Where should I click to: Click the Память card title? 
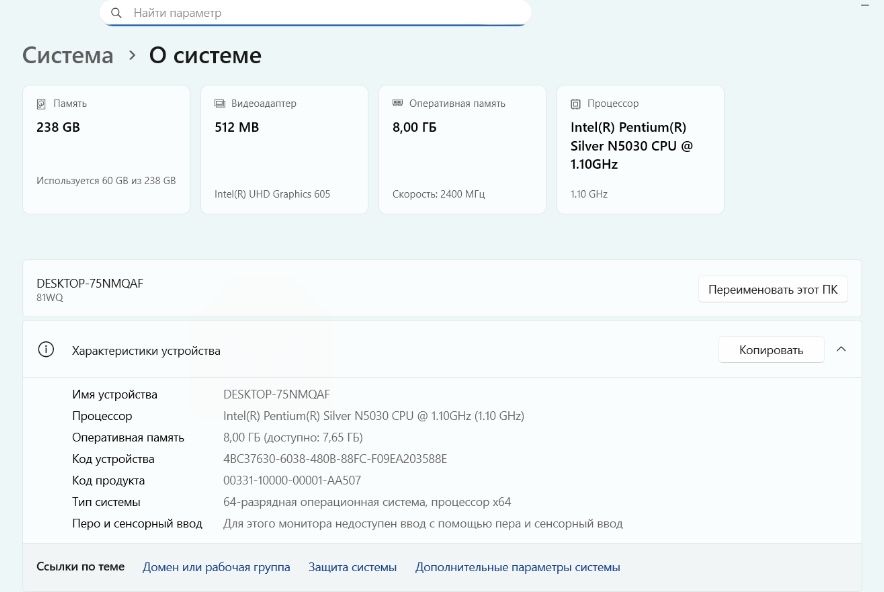[70, 103]
